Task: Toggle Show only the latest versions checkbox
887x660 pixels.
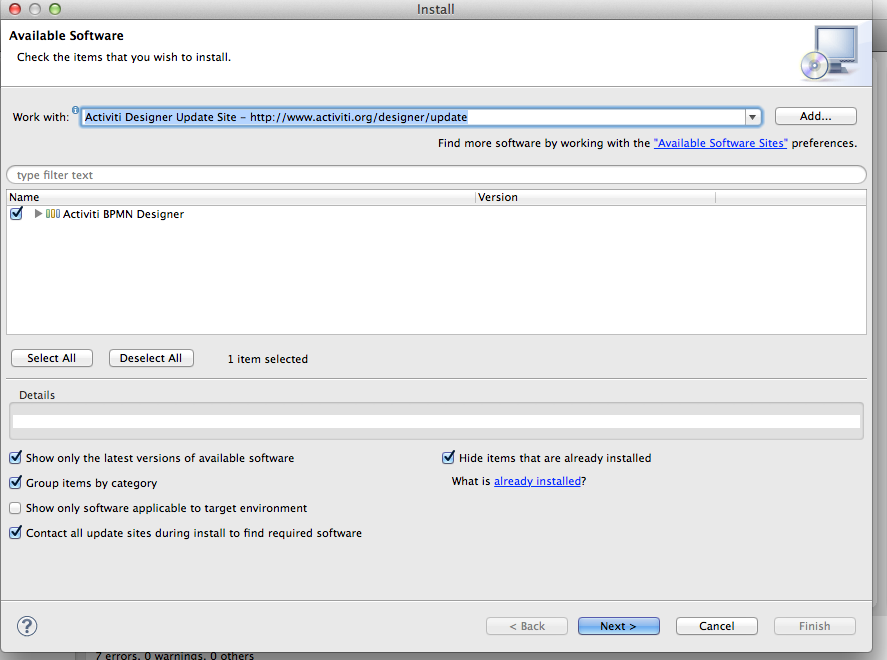Action: point(16,458)
